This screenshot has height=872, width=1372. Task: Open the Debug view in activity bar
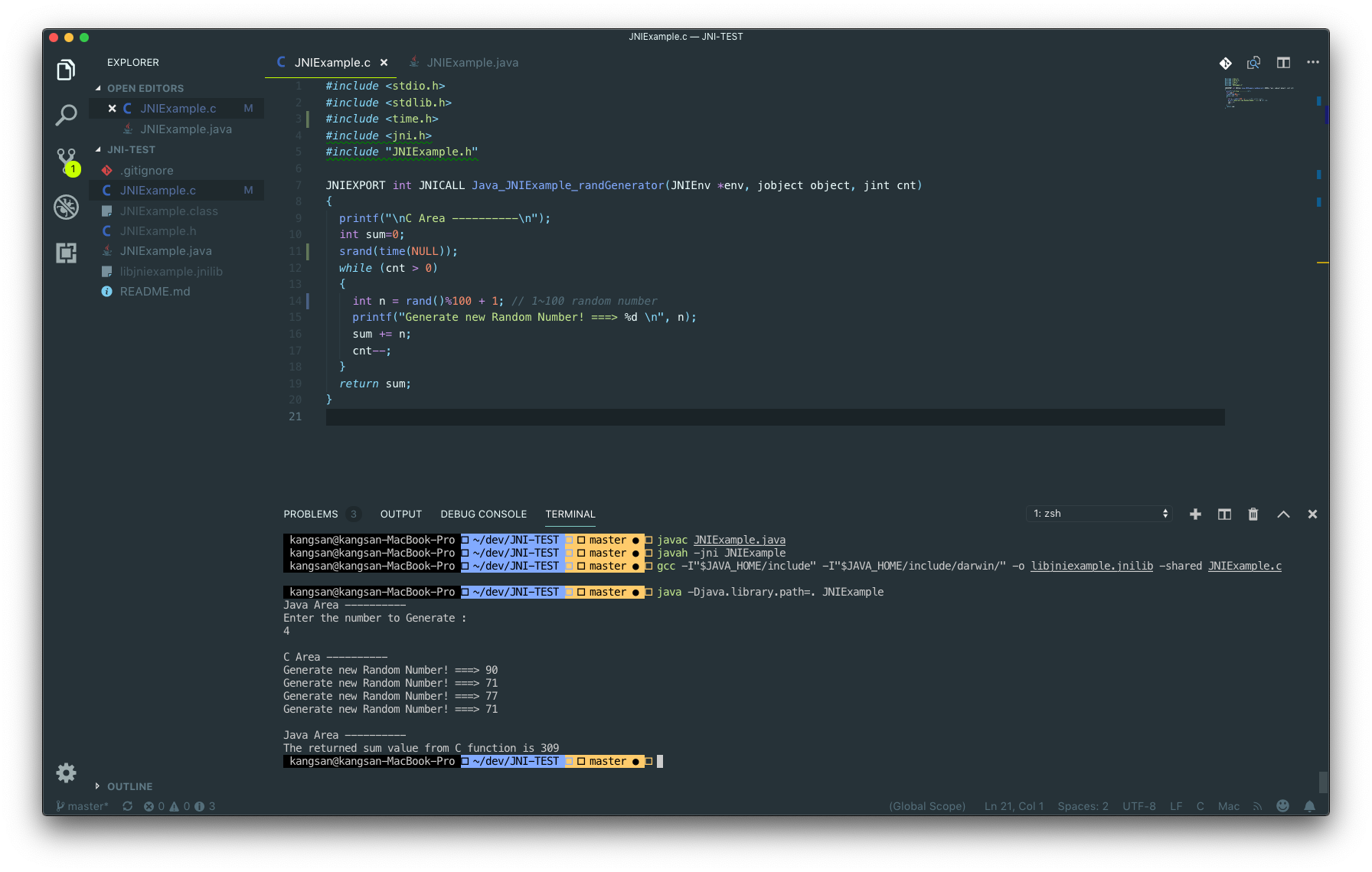[x=66, y=207]
